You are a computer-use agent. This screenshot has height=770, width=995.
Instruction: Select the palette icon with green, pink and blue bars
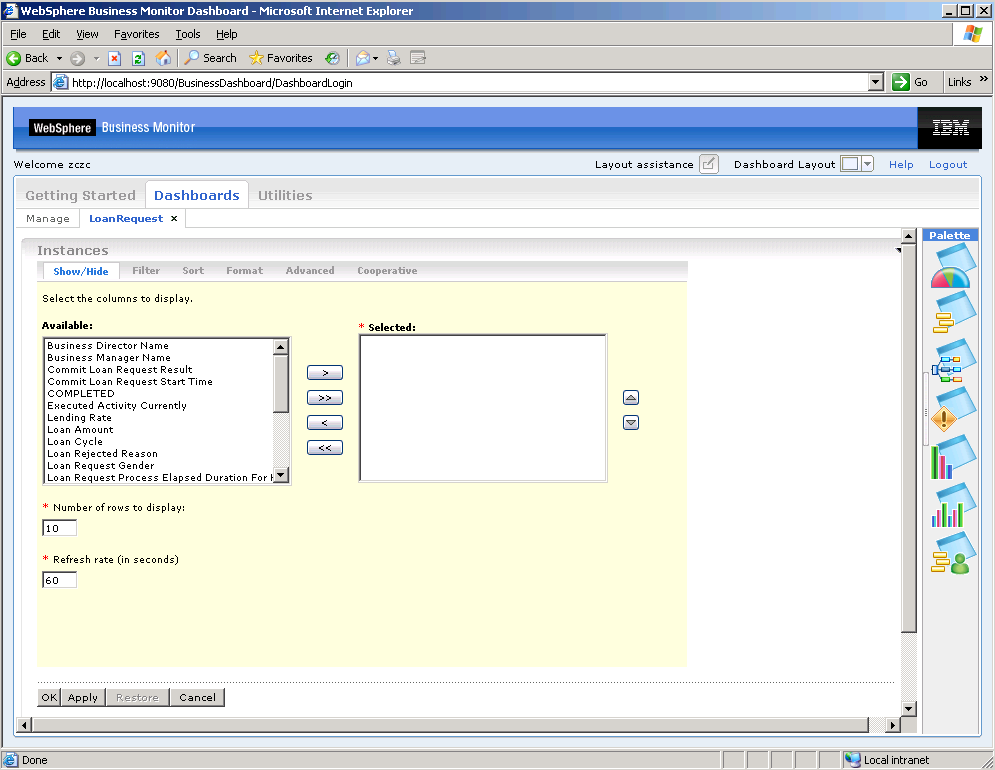tap(952, 457)
